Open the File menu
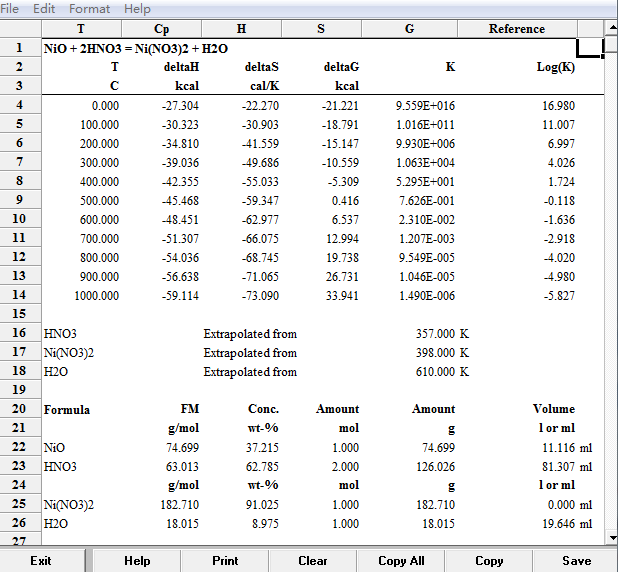 tap(9, 8)
